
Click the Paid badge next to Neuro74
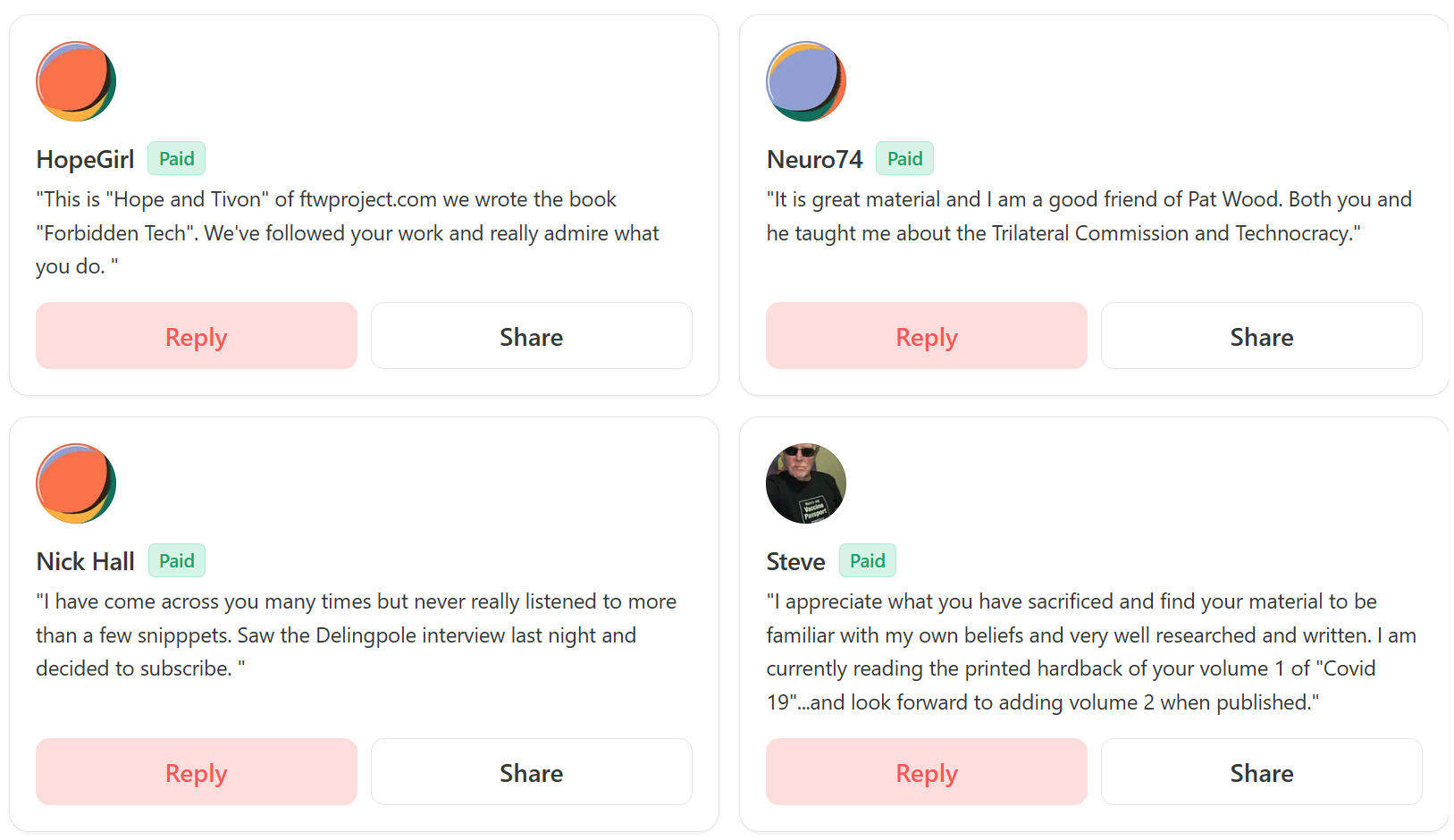(x=904, y=159)
